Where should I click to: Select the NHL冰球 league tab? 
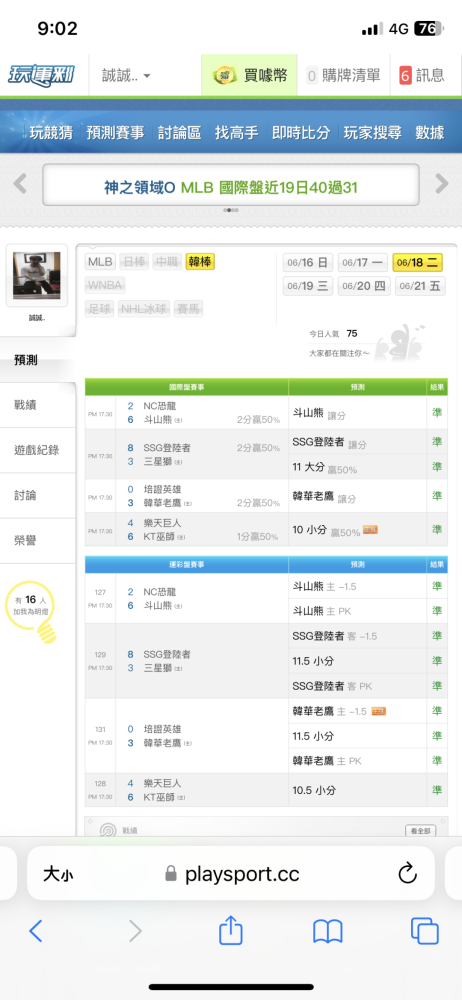pyautogui.click(x=144, y=309)
